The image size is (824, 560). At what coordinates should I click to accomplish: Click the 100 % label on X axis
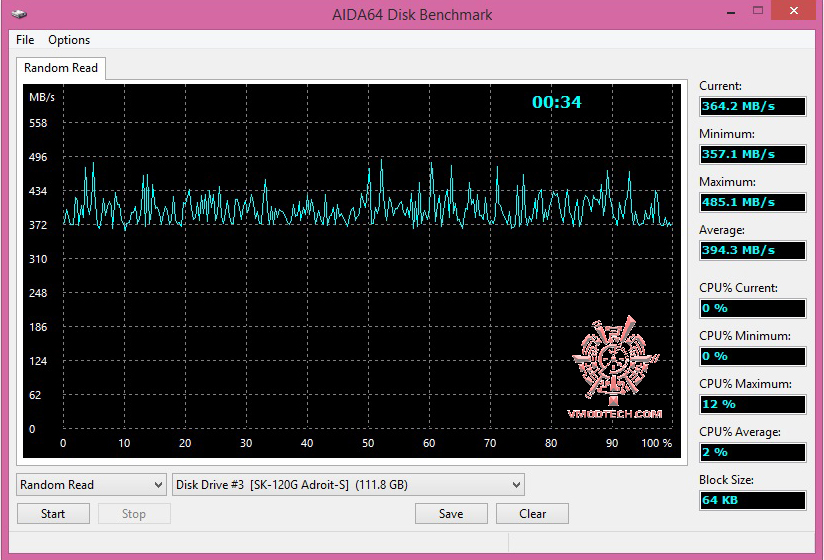tap(656, 443)
